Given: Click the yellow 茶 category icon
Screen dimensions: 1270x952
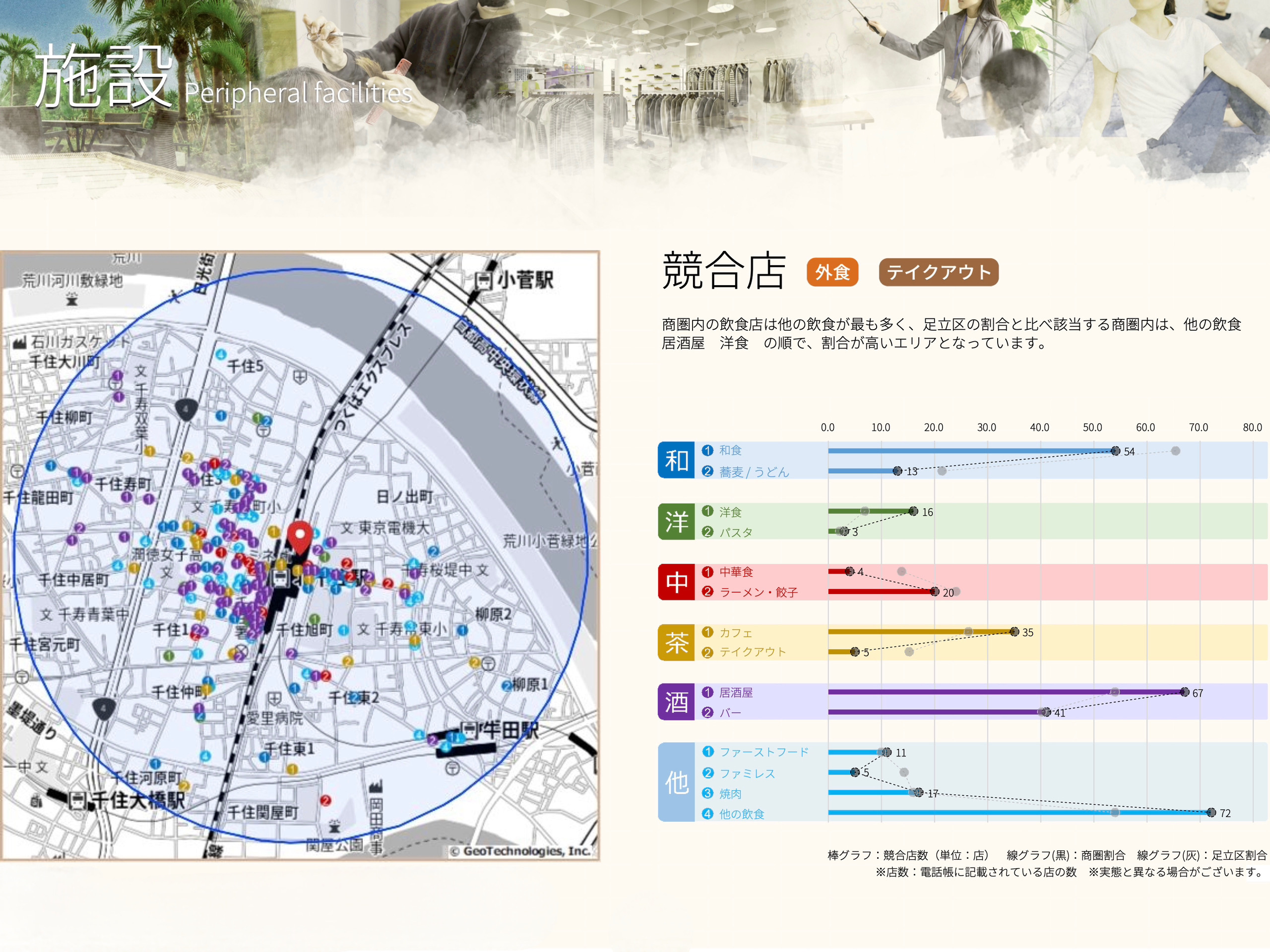Looking at the screenshot, I should click(676, 642).
